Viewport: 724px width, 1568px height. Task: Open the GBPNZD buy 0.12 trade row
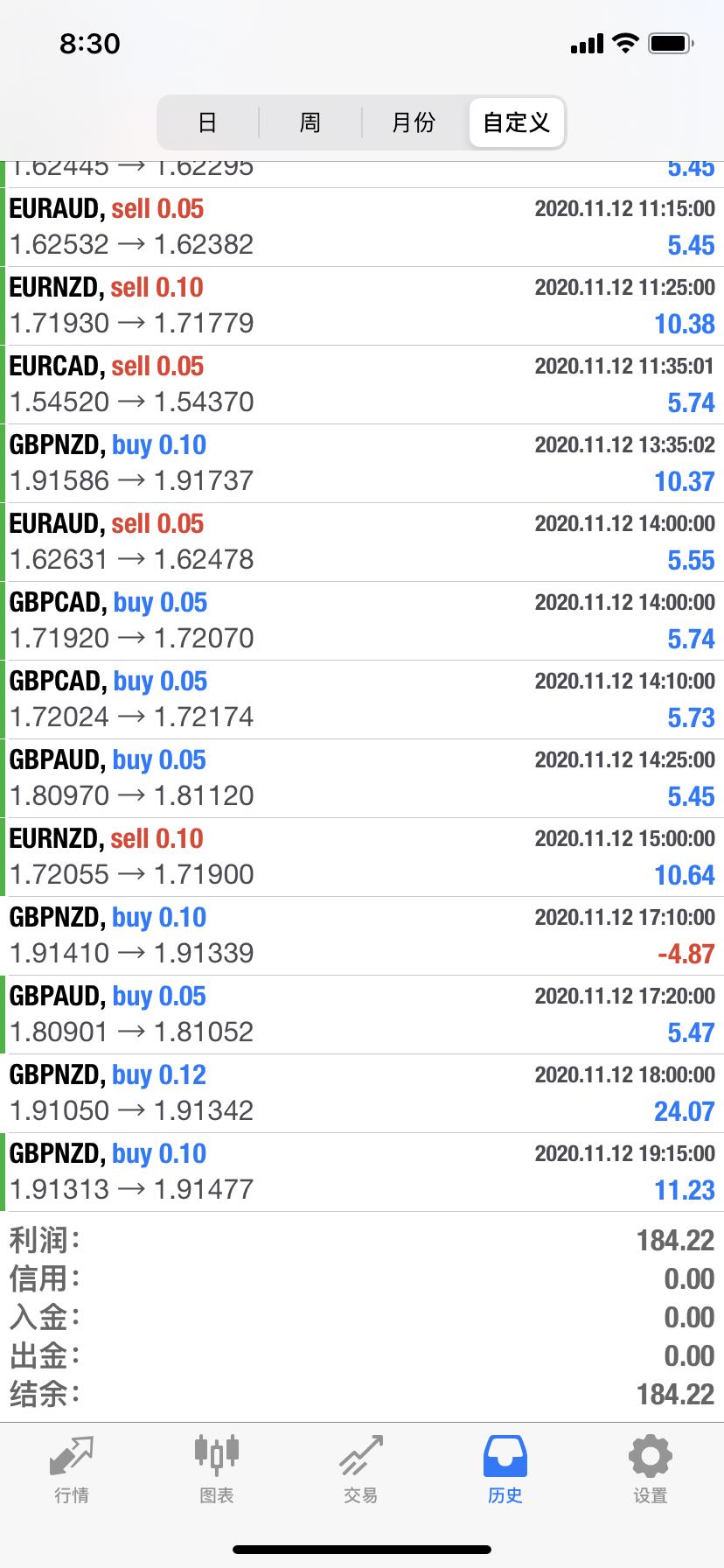(362, 1093)
